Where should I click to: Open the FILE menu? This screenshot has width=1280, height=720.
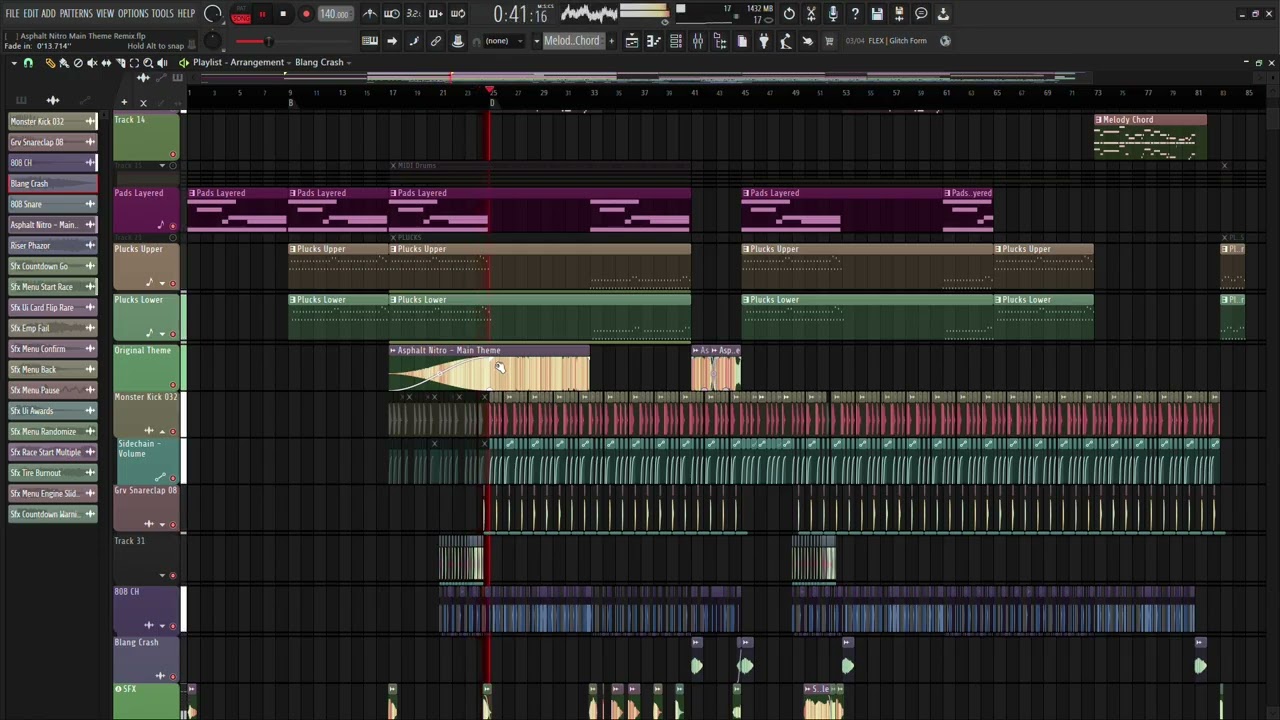pyautogui.click(x=12, y=14)
